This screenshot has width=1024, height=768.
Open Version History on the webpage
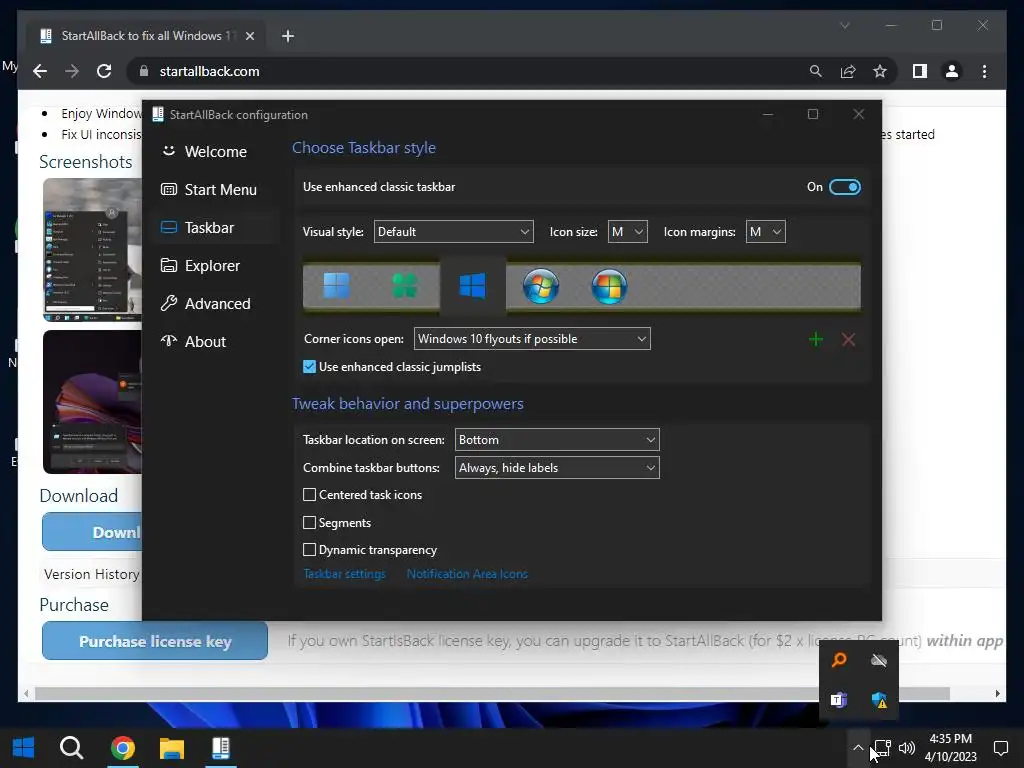pos(91,575)
